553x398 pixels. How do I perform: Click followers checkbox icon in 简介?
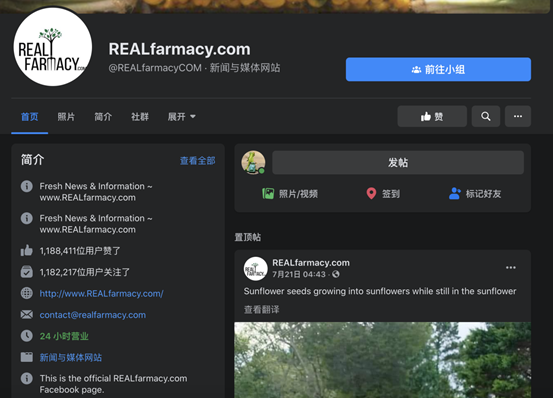pyautogui.click(x=26, y=272)
